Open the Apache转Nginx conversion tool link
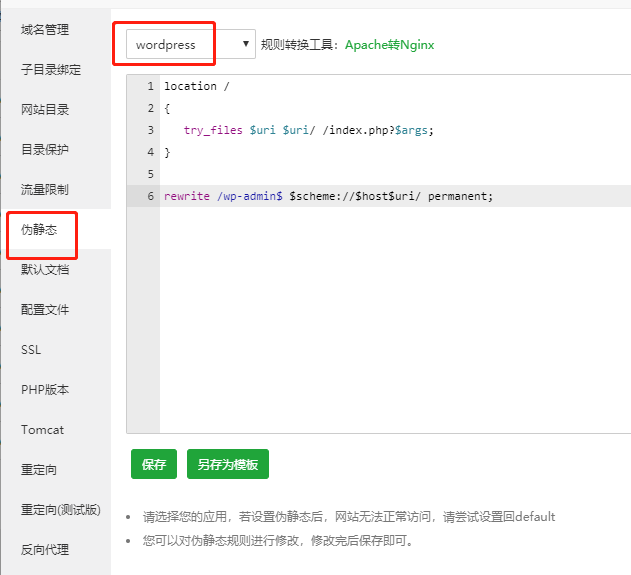 point(390,45)
